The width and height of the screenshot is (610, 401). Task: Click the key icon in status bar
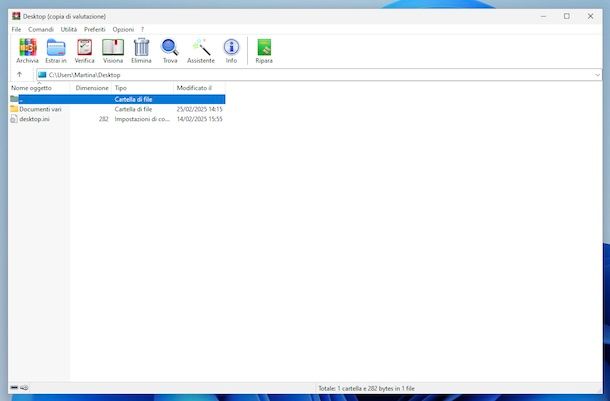[x=24, y=388]
